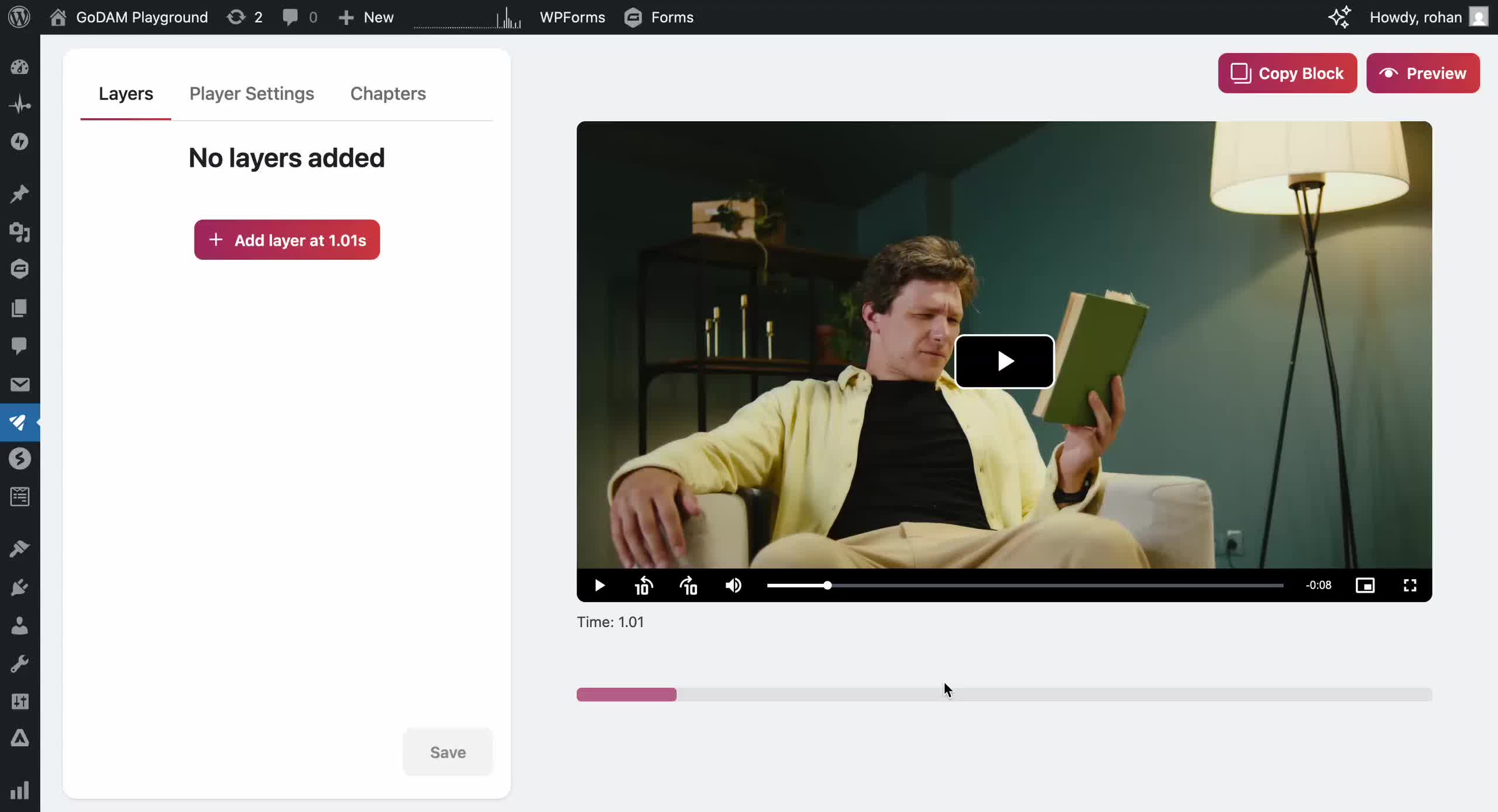Click the Copy Block button
The height and width of the screenshot is (812, 1498).
1287,73
